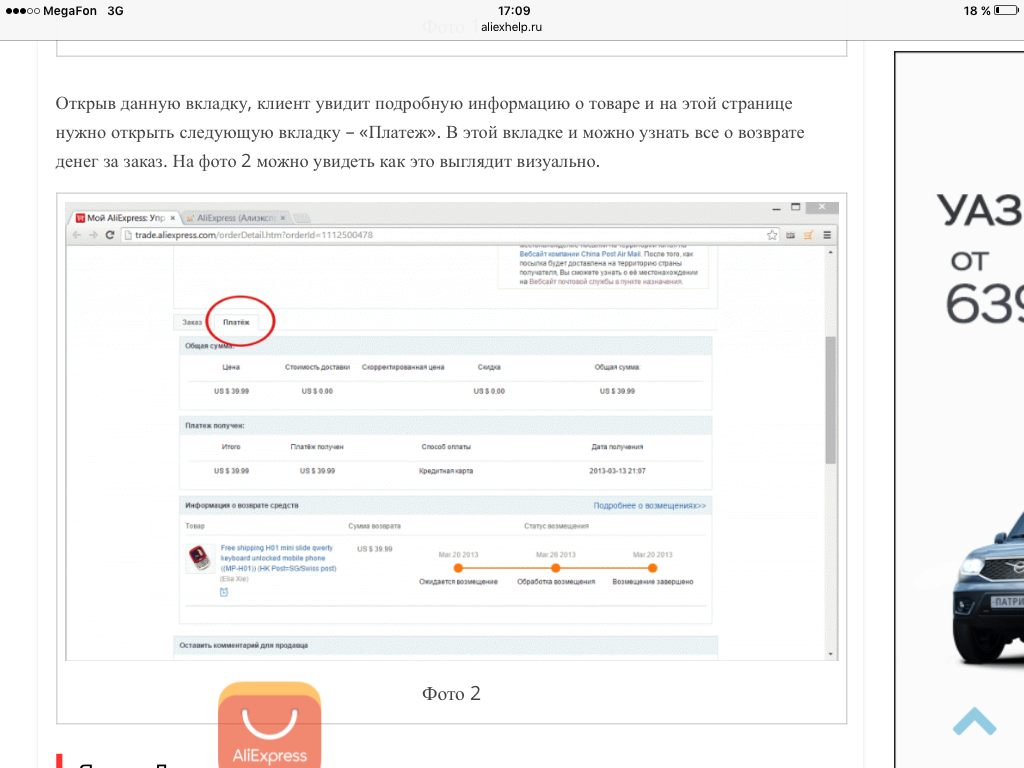Click 'Оставить комментарий для продавца' header

[244, 645]
